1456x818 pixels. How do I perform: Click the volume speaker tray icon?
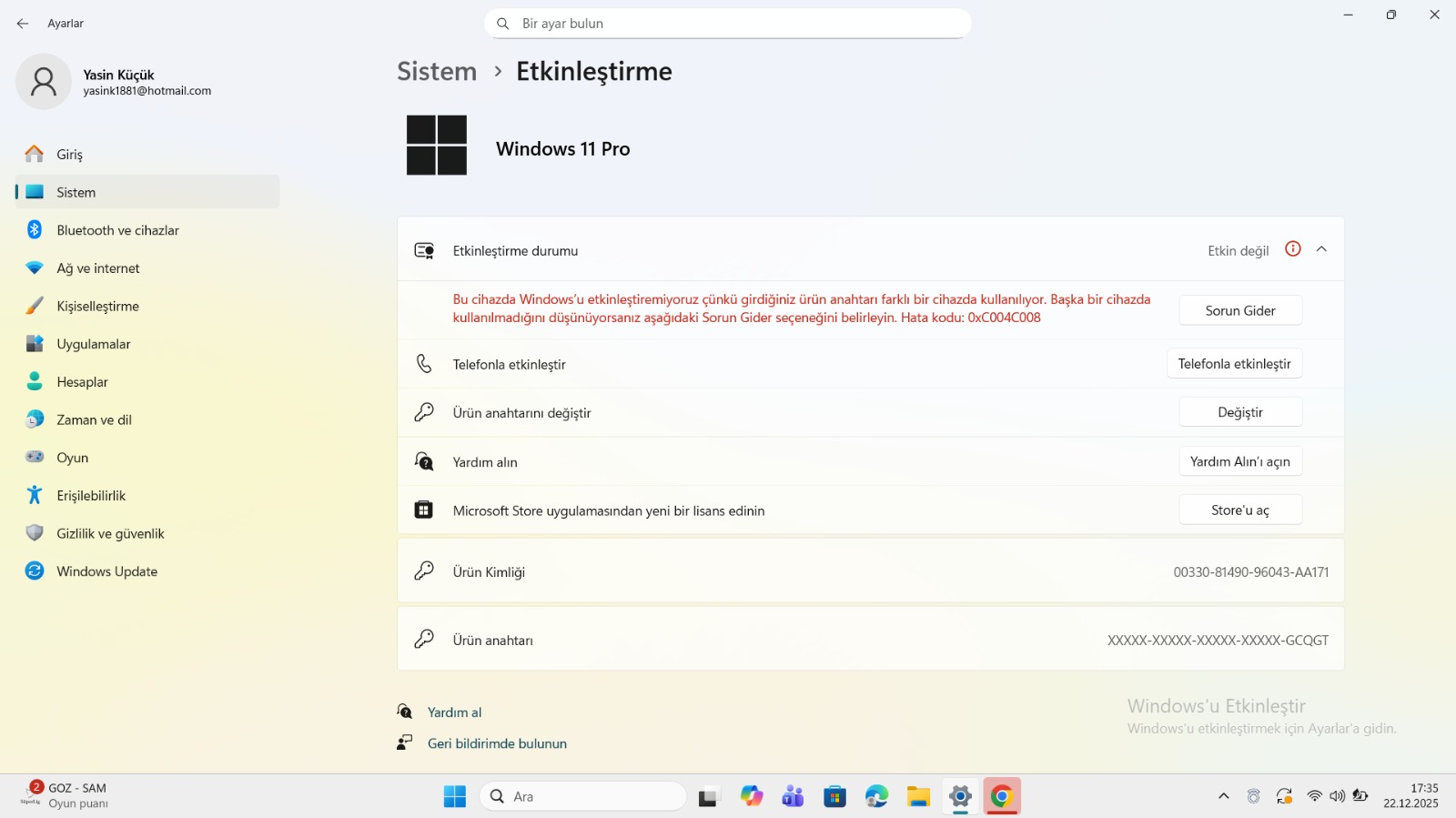[x=1337, y=796]
